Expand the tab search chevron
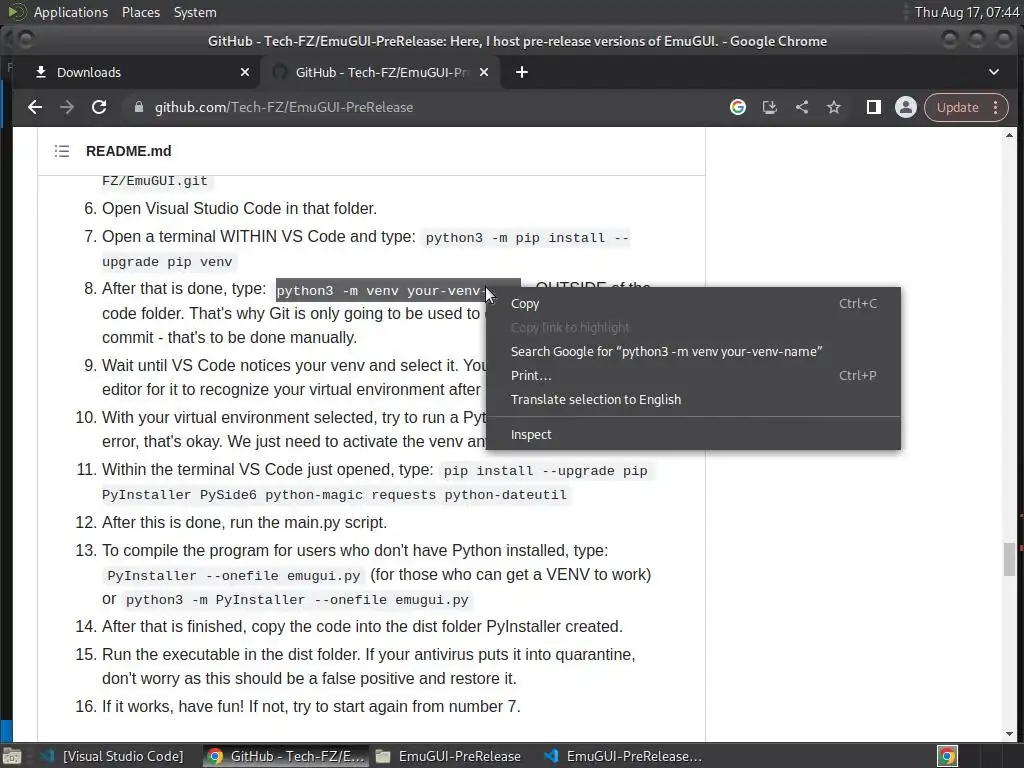 click(993, 72)
